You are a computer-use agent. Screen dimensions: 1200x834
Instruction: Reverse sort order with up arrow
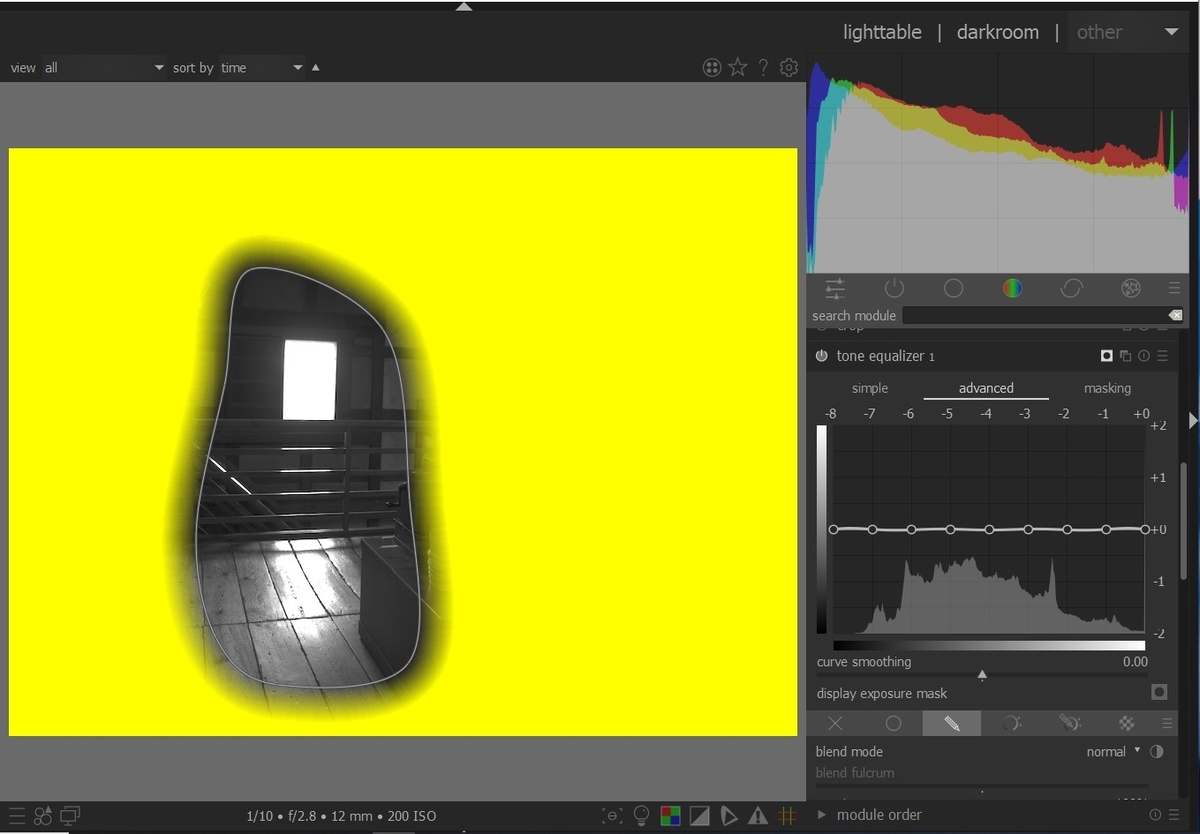[316, 67]
